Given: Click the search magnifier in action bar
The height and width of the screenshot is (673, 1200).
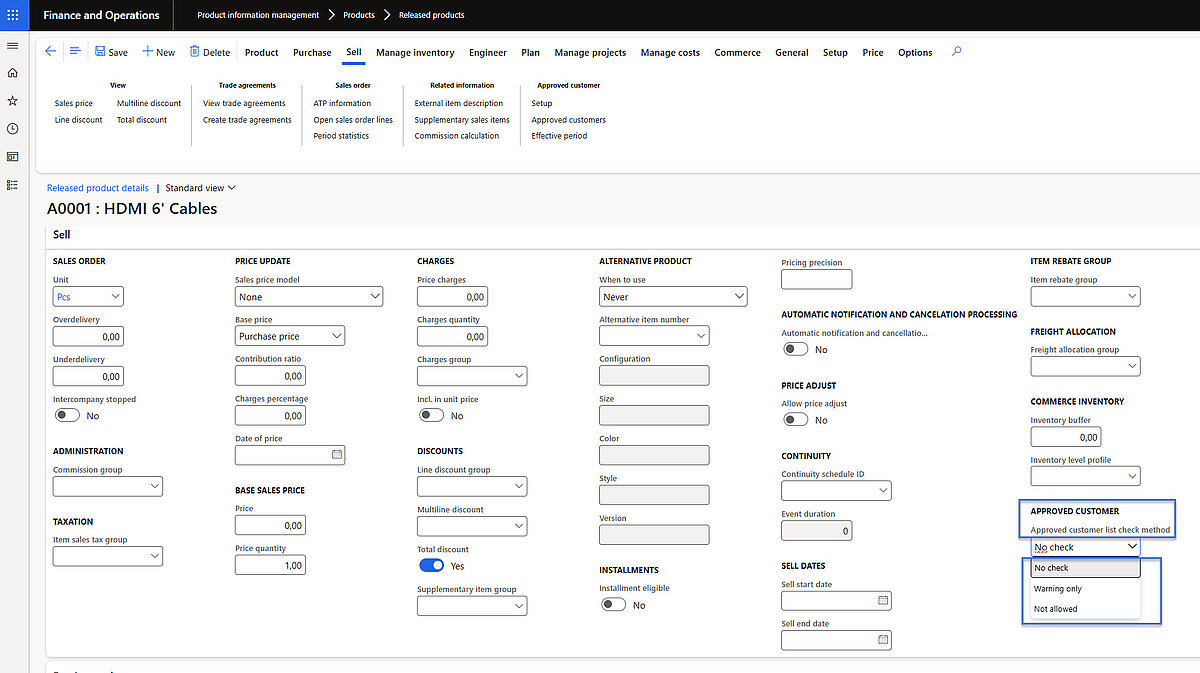Looking at the screenshot, I should [956, 51].
